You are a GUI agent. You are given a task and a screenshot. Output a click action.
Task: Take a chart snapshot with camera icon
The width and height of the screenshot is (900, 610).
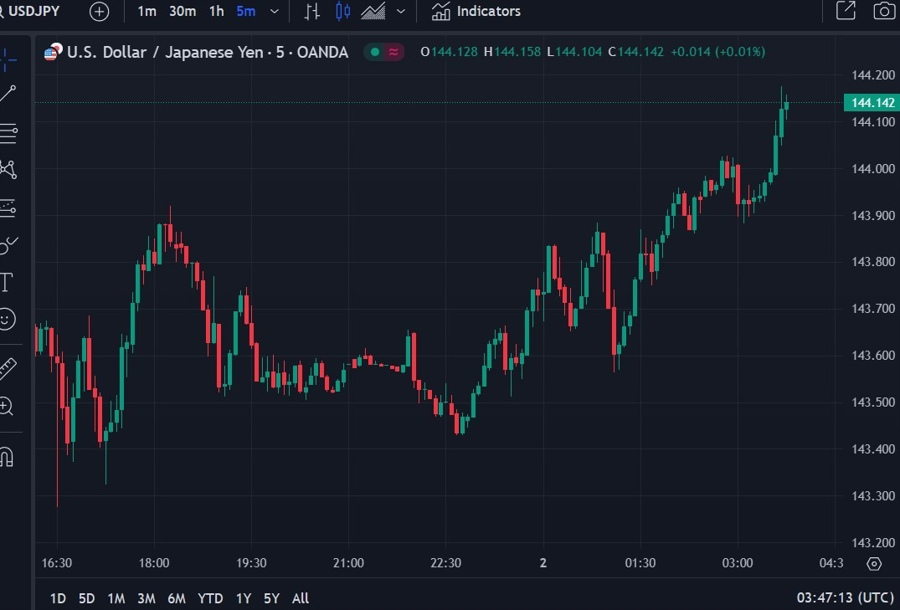click(884, 11)
